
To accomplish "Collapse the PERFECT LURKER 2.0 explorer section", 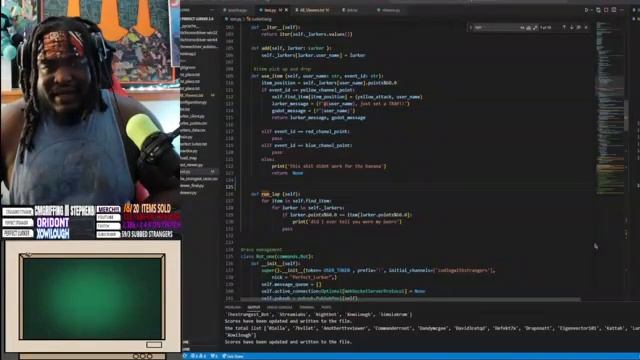I will pos(198,19).
